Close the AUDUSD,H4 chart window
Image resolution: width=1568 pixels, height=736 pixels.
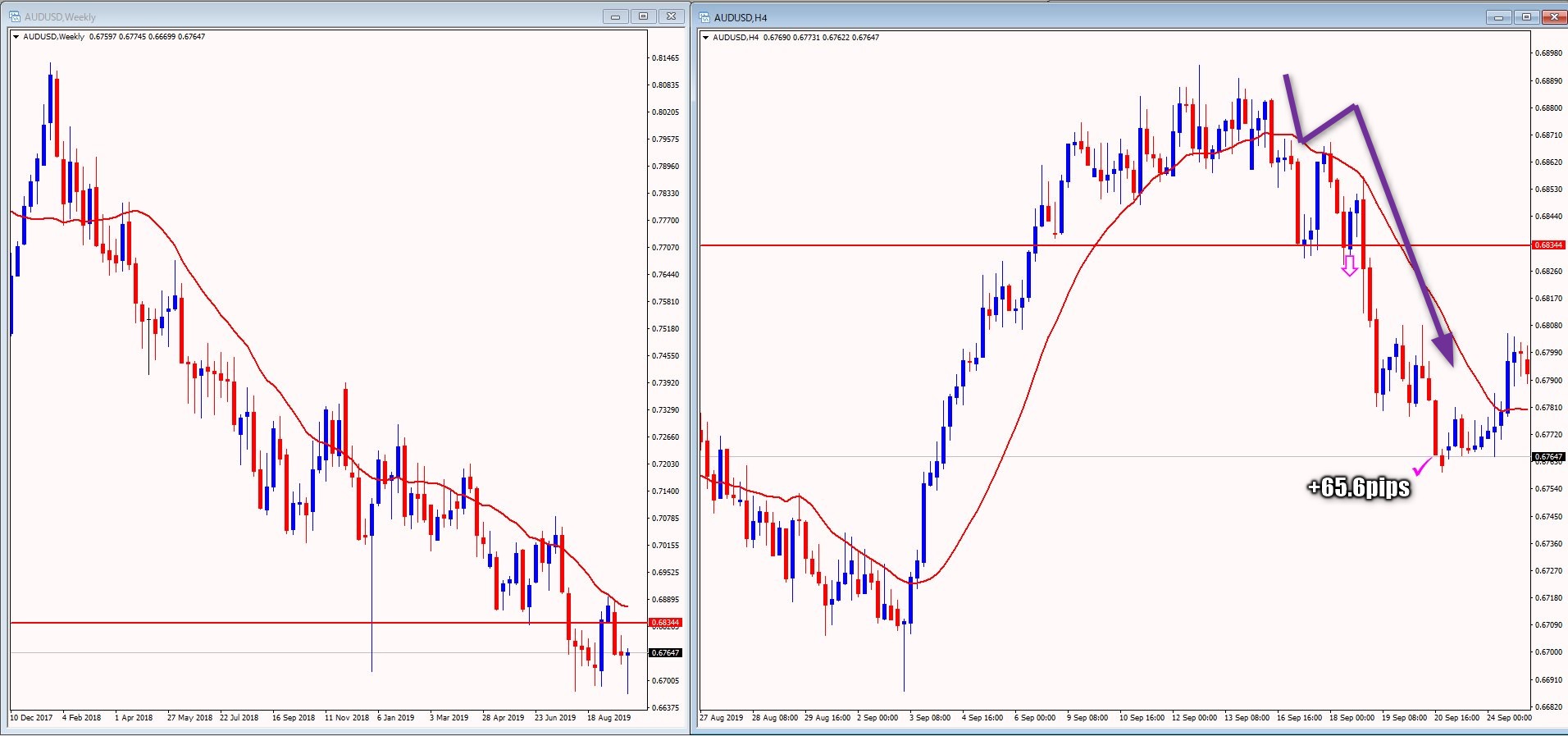1554,17
